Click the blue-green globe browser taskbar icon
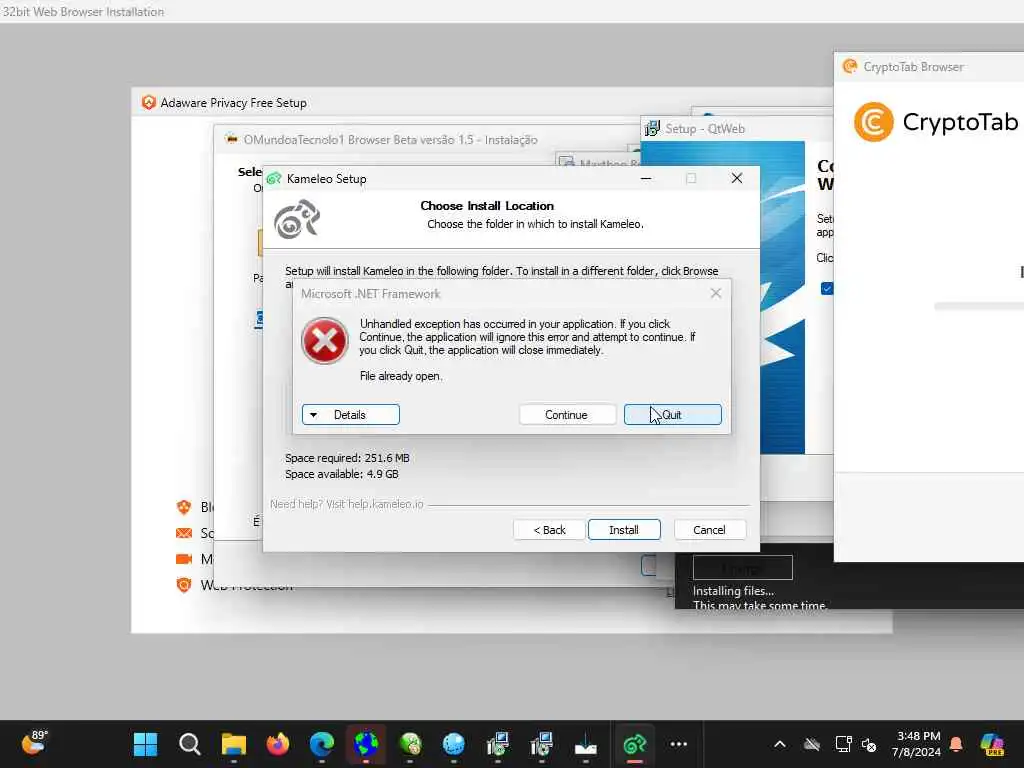The height and width of the screenshot is (768, 1024). coord(366,744)
